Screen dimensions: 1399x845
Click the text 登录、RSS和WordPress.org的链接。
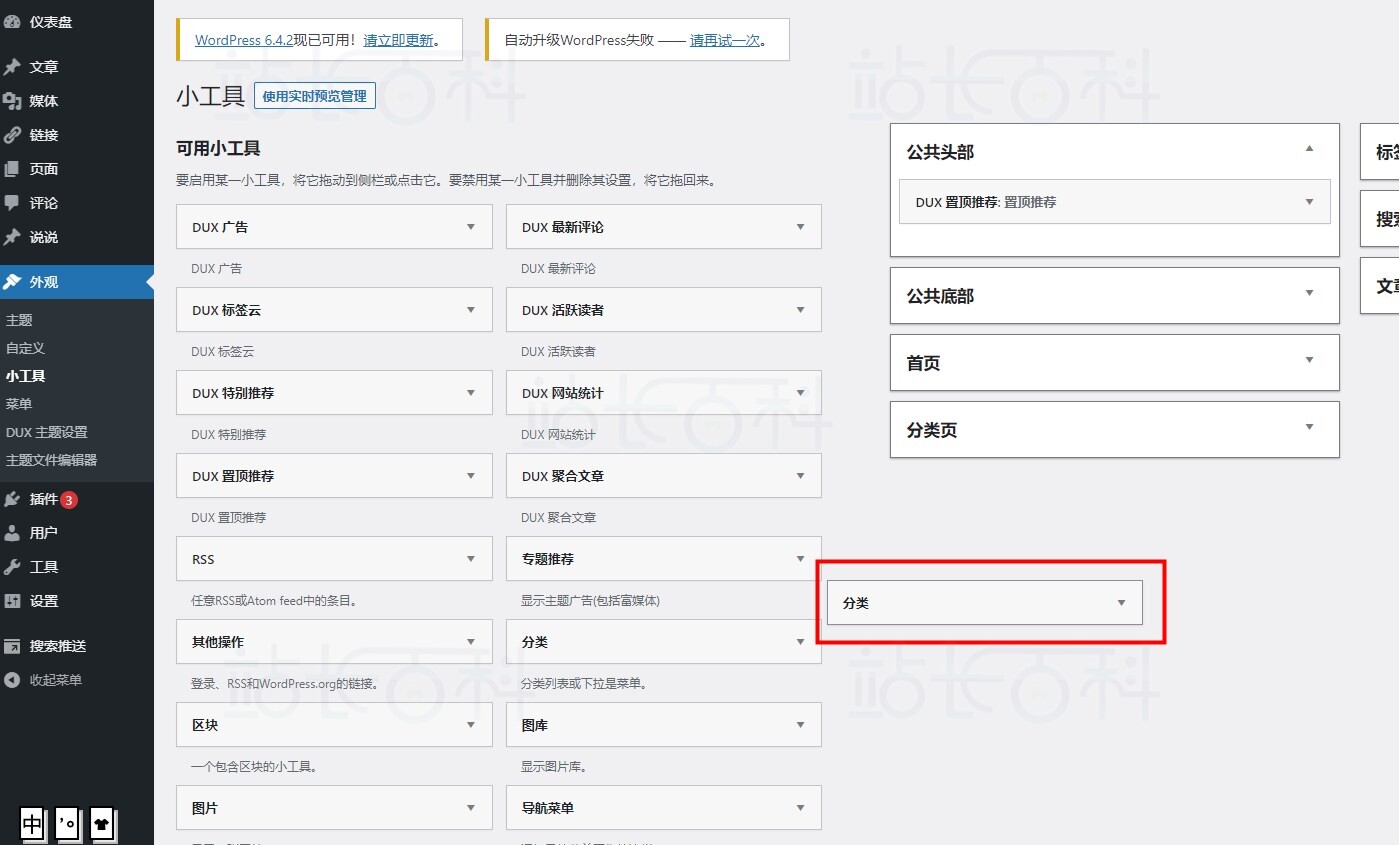(285, 685)
